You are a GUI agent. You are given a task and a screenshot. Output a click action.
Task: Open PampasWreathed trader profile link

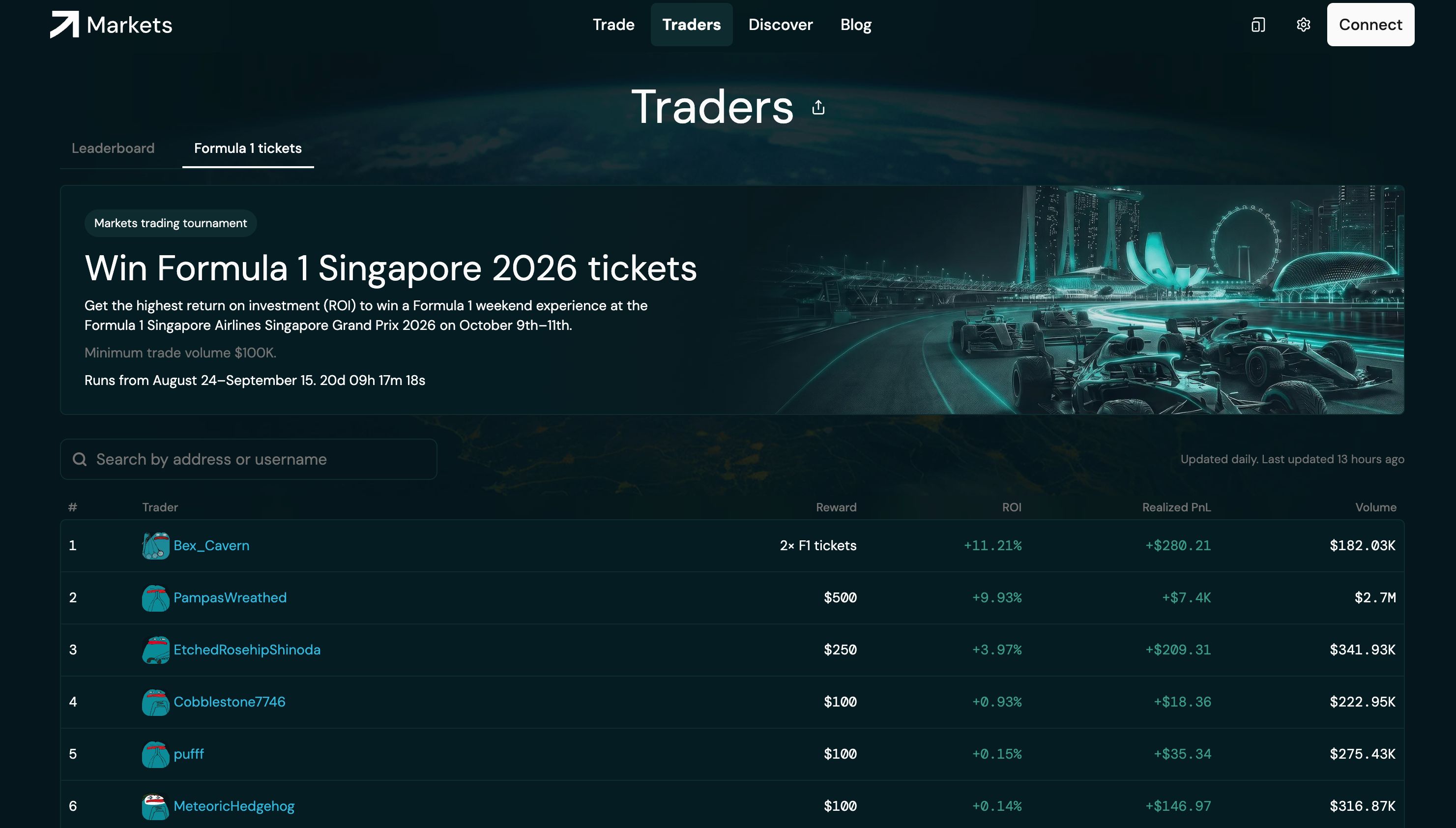pos(230,598)
